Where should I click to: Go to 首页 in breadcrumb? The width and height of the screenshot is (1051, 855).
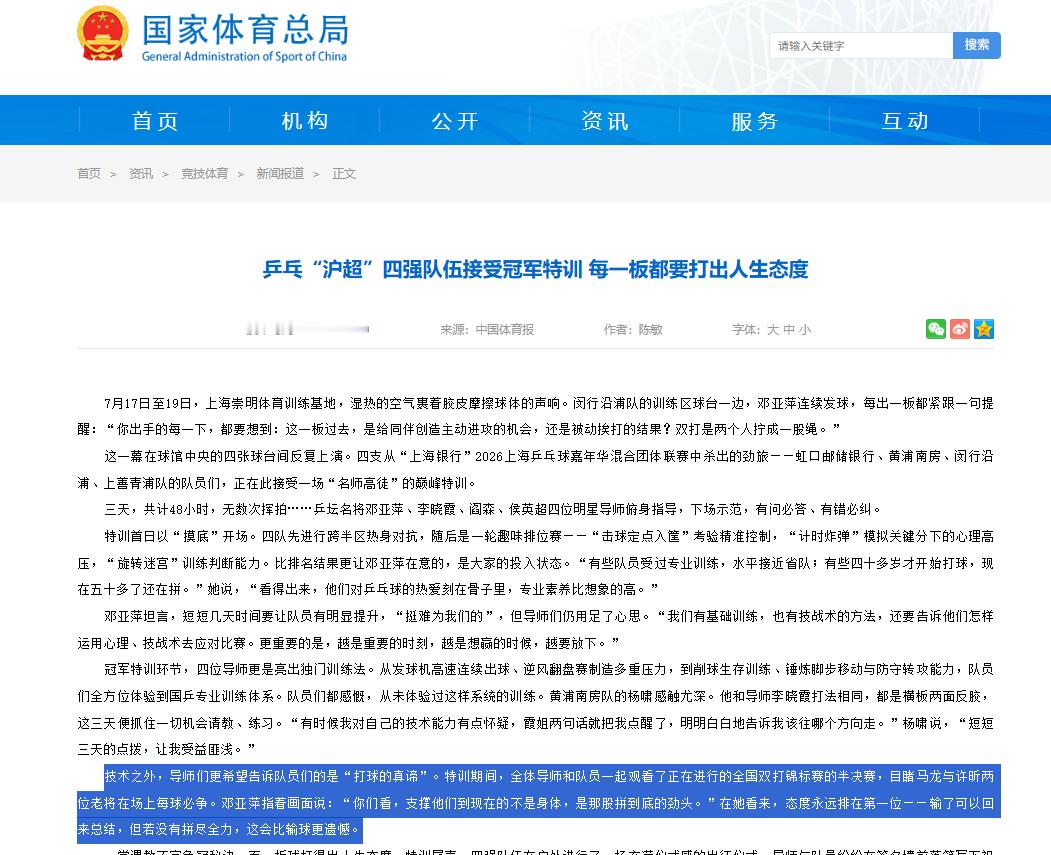point(89,174)
